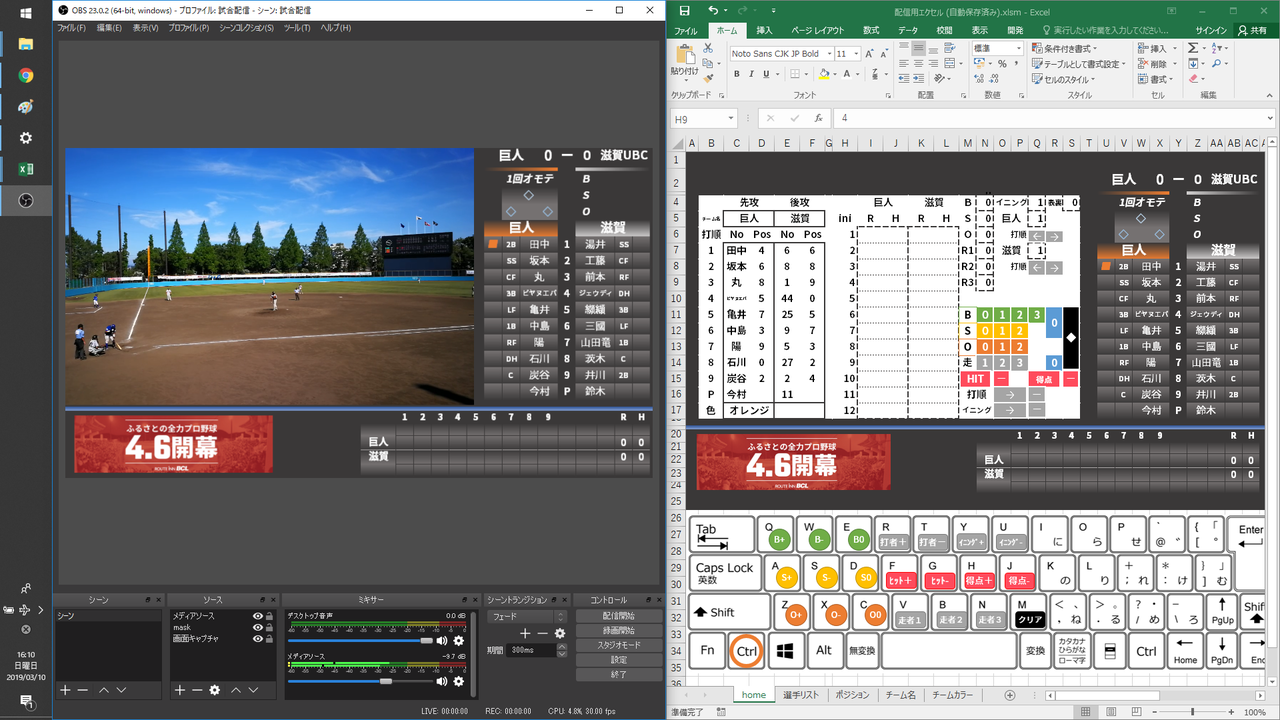Image resolution: width=1280 pixels, height=720 pixels.
Task: Hide the mask source in OBS
Action: [258, 627]
